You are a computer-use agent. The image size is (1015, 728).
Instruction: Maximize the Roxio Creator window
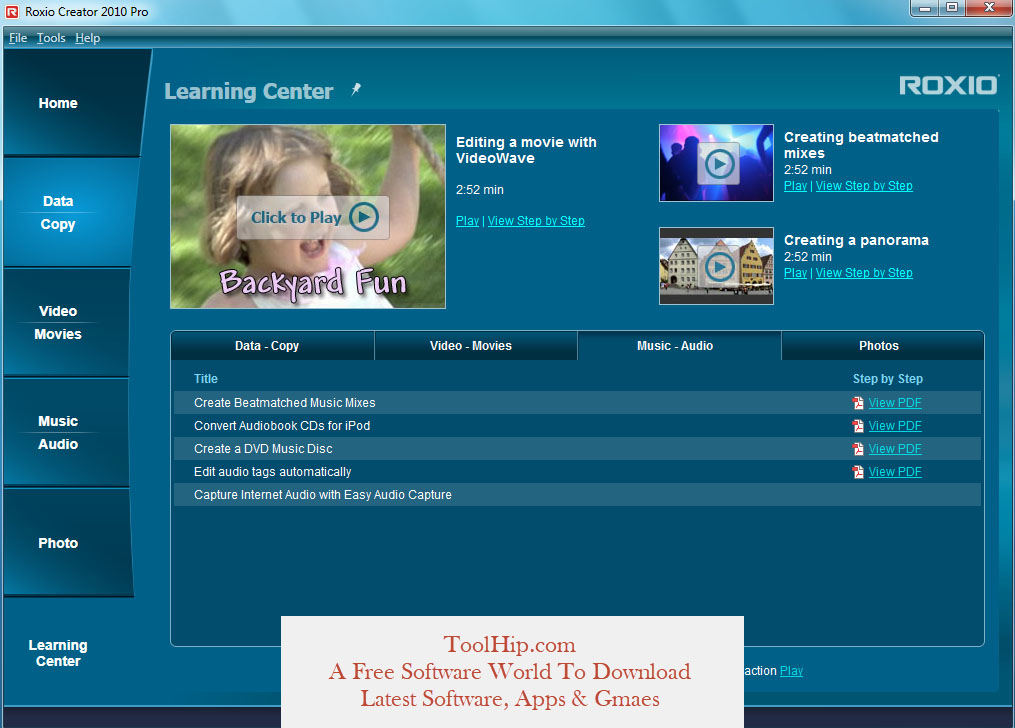pyautogui.click(x=952, y=8)
